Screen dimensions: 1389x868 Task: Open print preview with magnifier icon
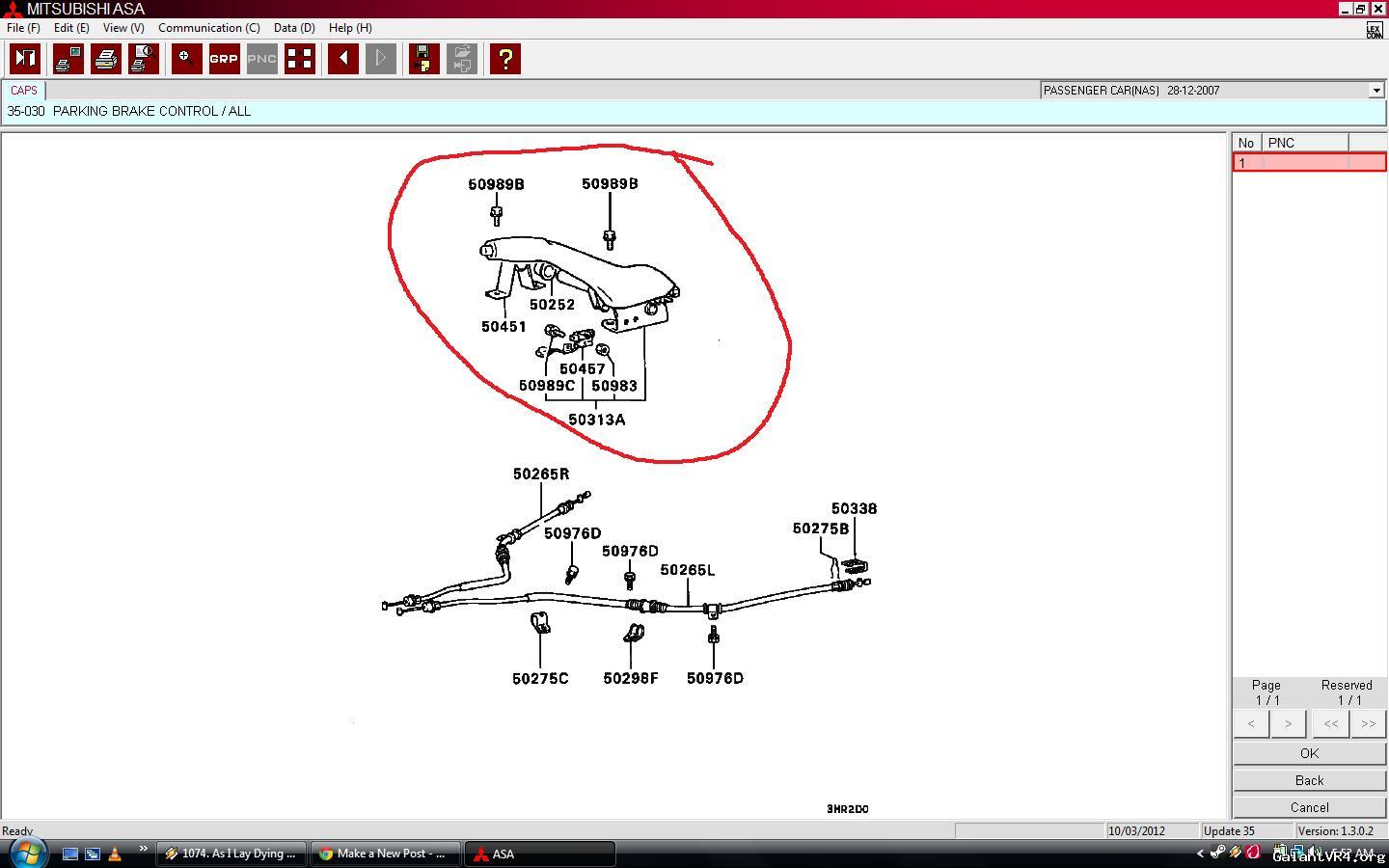[144, 59]
